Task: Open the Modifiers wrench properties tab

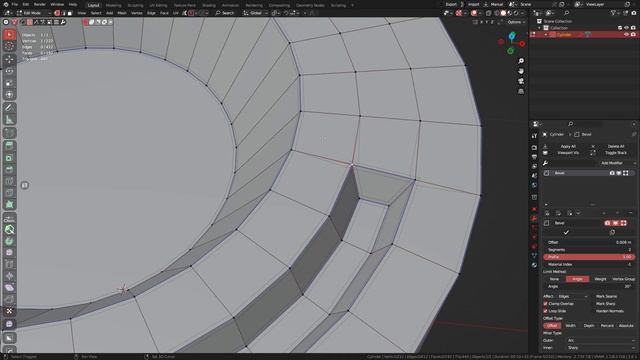Action: pos(534,218)
